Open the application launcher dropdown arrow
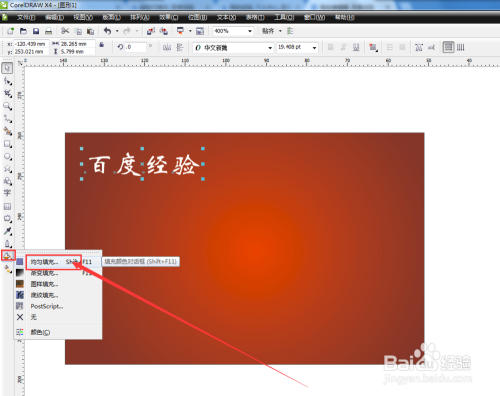The width and height of the screenshot is (500, 396). point(190,31)
